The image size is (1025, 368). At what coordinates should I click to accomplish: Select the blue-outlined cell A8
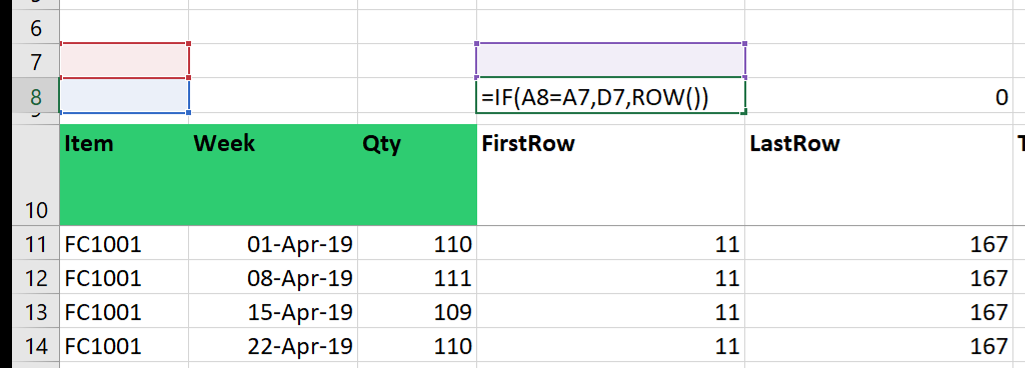(124, 96)
